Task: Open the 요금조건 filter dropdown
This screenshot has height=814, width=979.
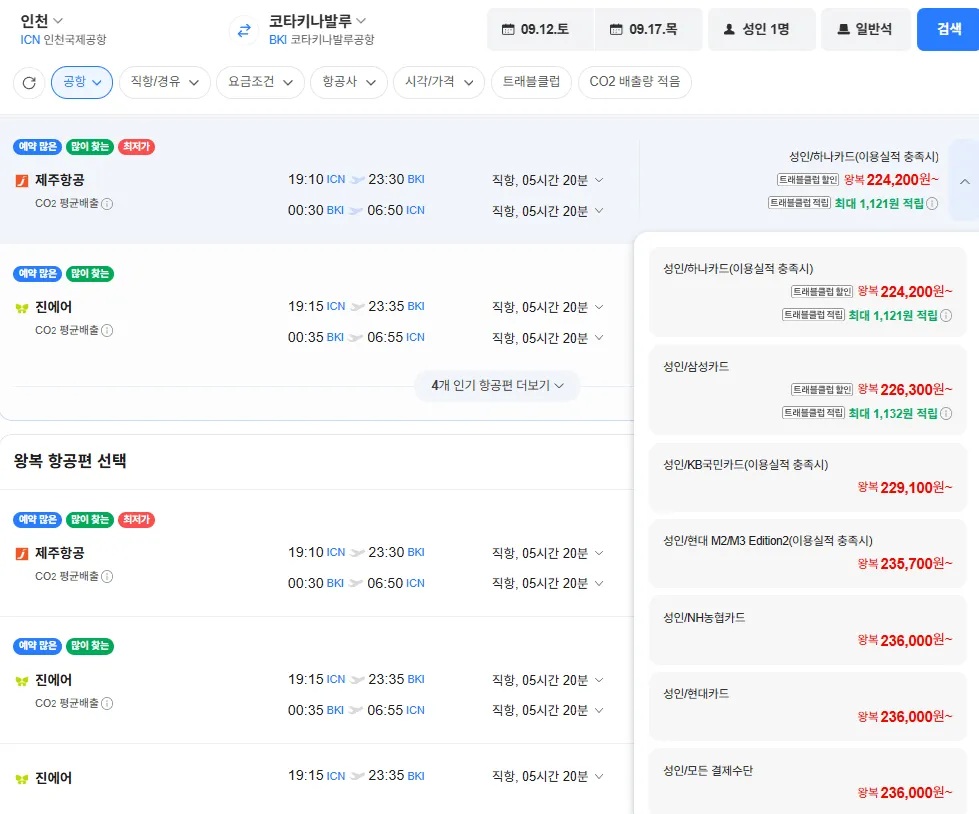Action: click(x=260, y=82)
